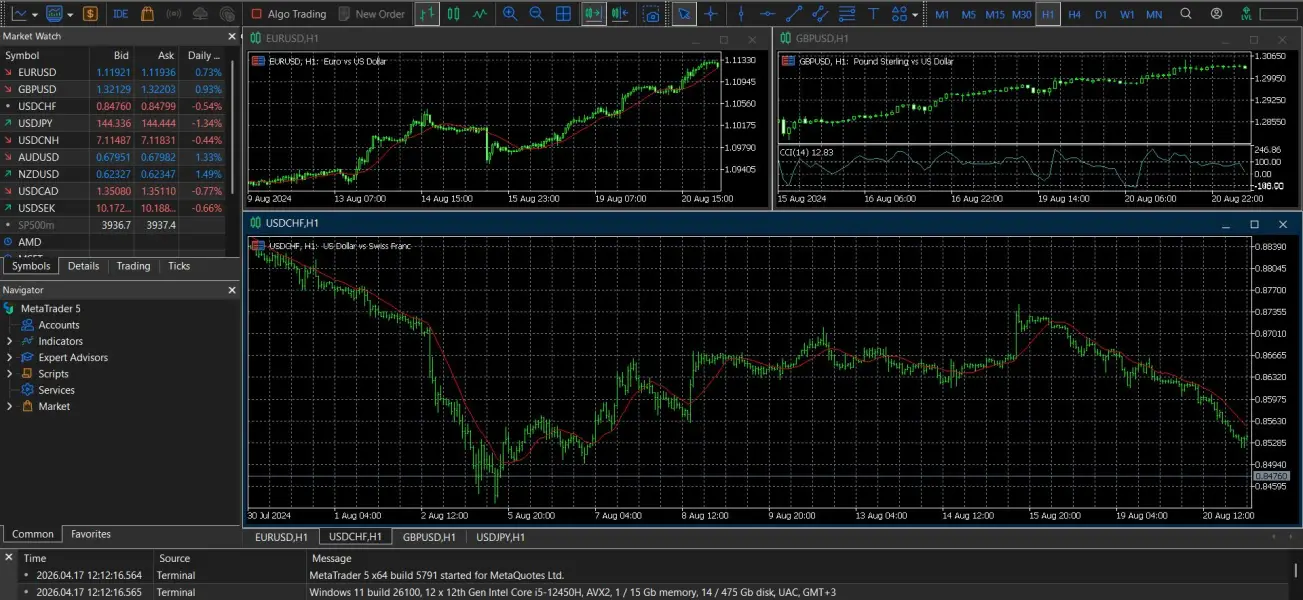The width and height of the screenshot is (1303, 600).
Task: Pick the trendline drawing tool
Action: pyautogui.click(x=794, y=14)
